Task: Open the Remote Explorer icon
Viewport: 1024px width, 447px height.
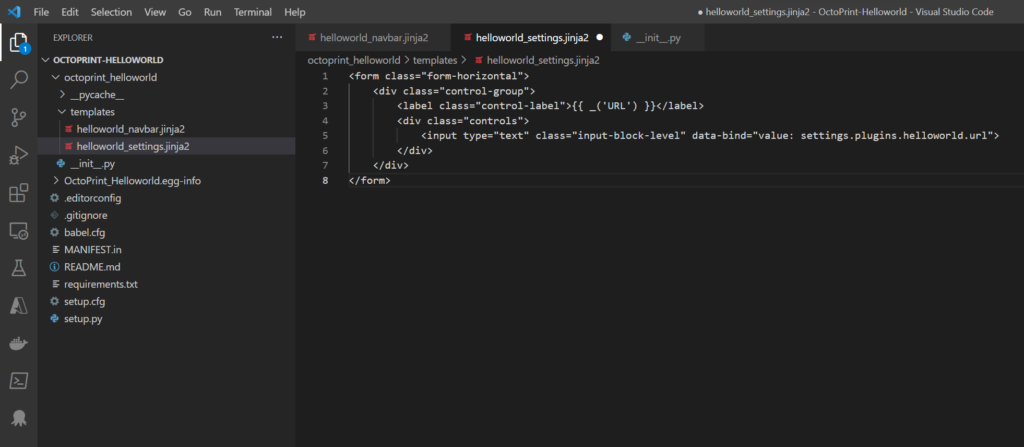Action: point(18,230)
